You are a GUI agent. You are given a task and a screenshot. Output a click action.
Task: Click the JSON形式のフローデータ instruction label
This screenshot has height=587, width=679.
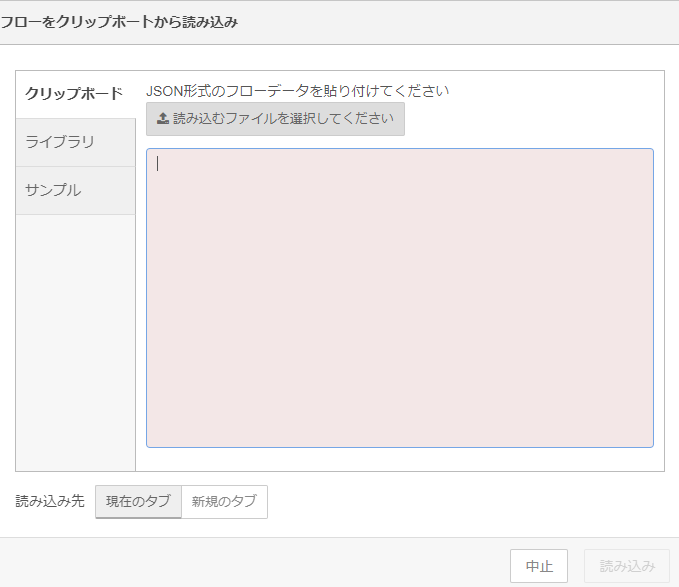point(297,91)
